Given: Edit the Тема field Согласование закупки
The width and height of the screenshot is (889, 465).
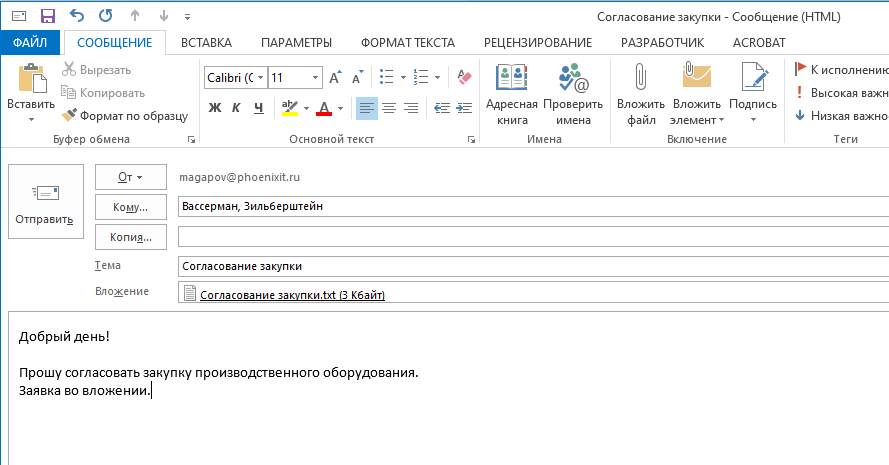Looking at the screenshot, I should pos(533,267).
